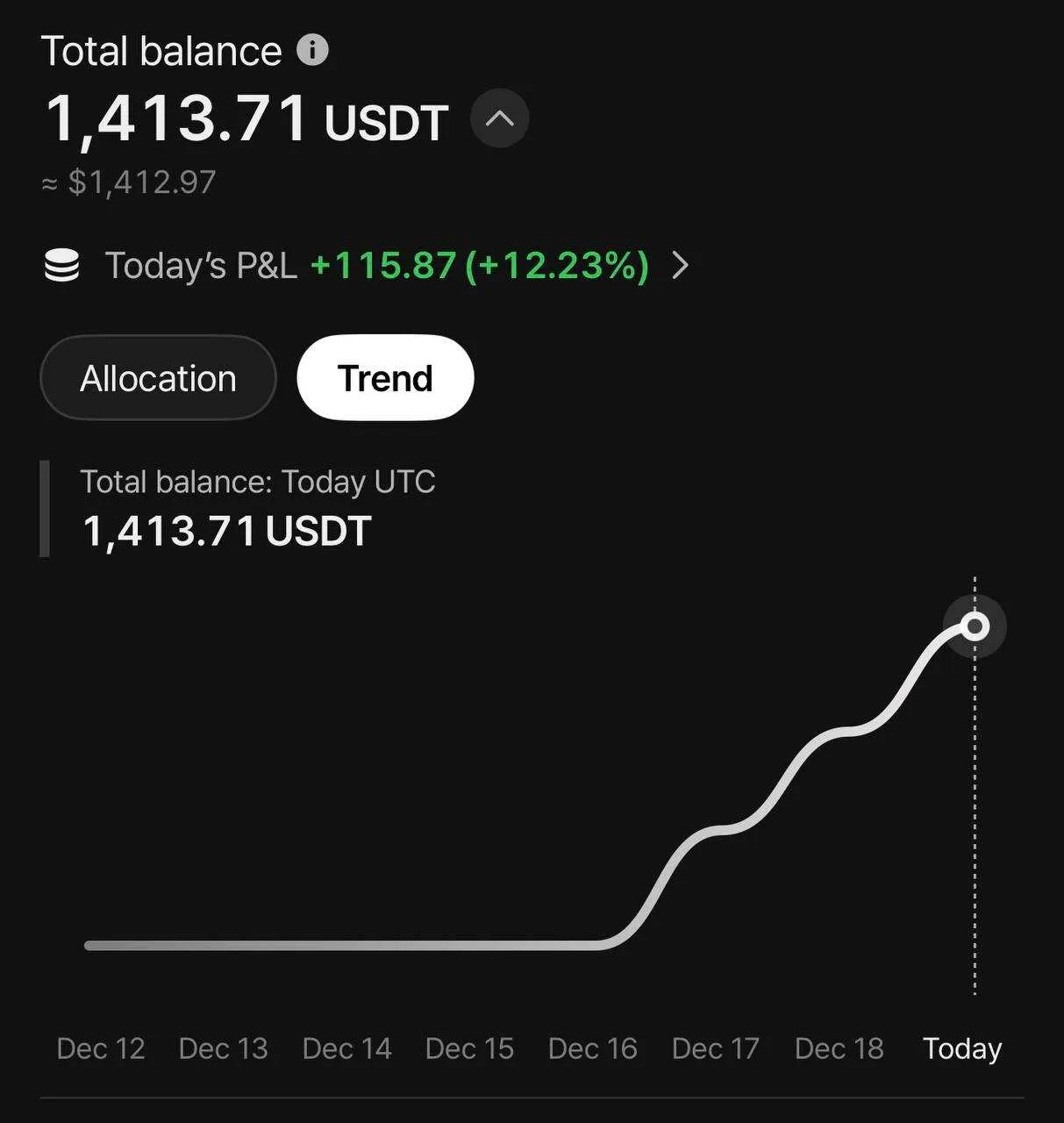Image resolution: width=1064 pixels, height=1123 pixels.
Task: Select the Today label on the axis
Action: pos(962,1048)
